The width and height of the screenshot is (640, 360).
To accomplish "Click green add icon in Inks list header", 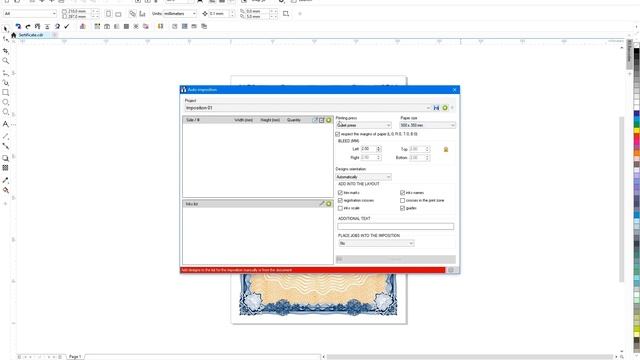I will pos(329,204).
